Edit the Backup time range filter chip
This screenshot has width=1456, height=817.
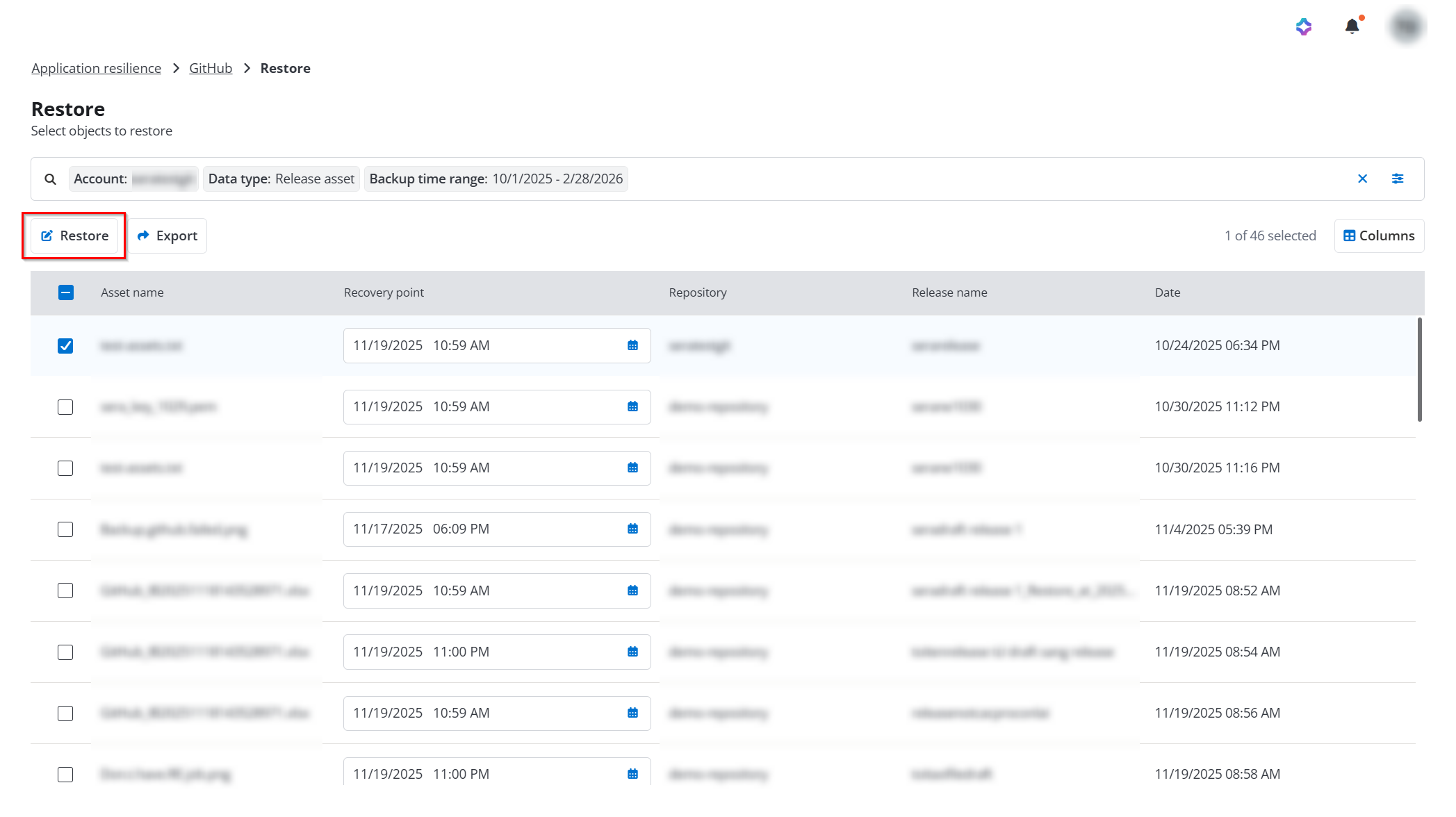(x=496, y=179)
